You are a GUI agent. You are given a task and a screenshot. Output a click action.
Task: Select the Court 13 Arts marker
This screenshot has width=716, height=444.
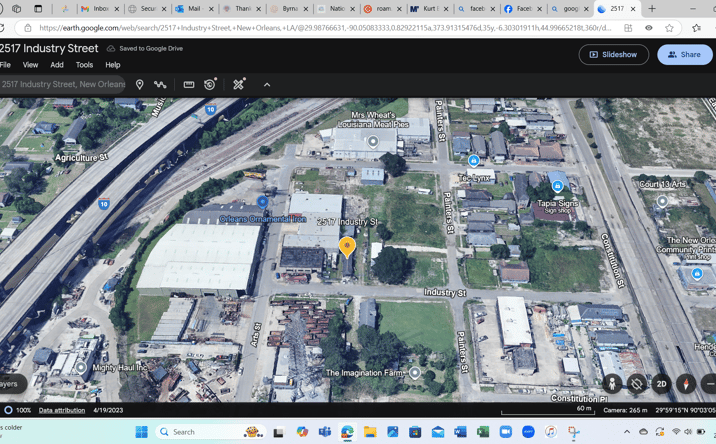(662, 201)
